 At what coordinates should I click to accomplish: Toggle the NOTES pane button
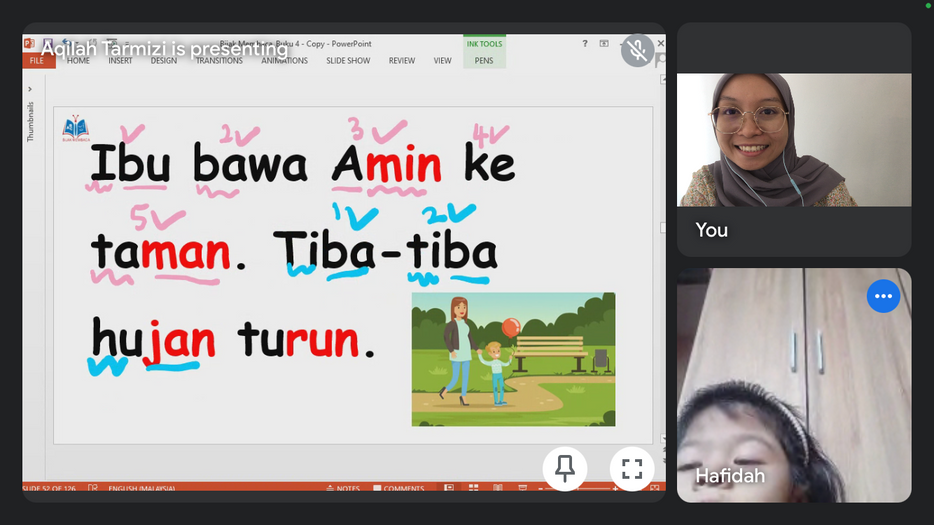(343, 488)
